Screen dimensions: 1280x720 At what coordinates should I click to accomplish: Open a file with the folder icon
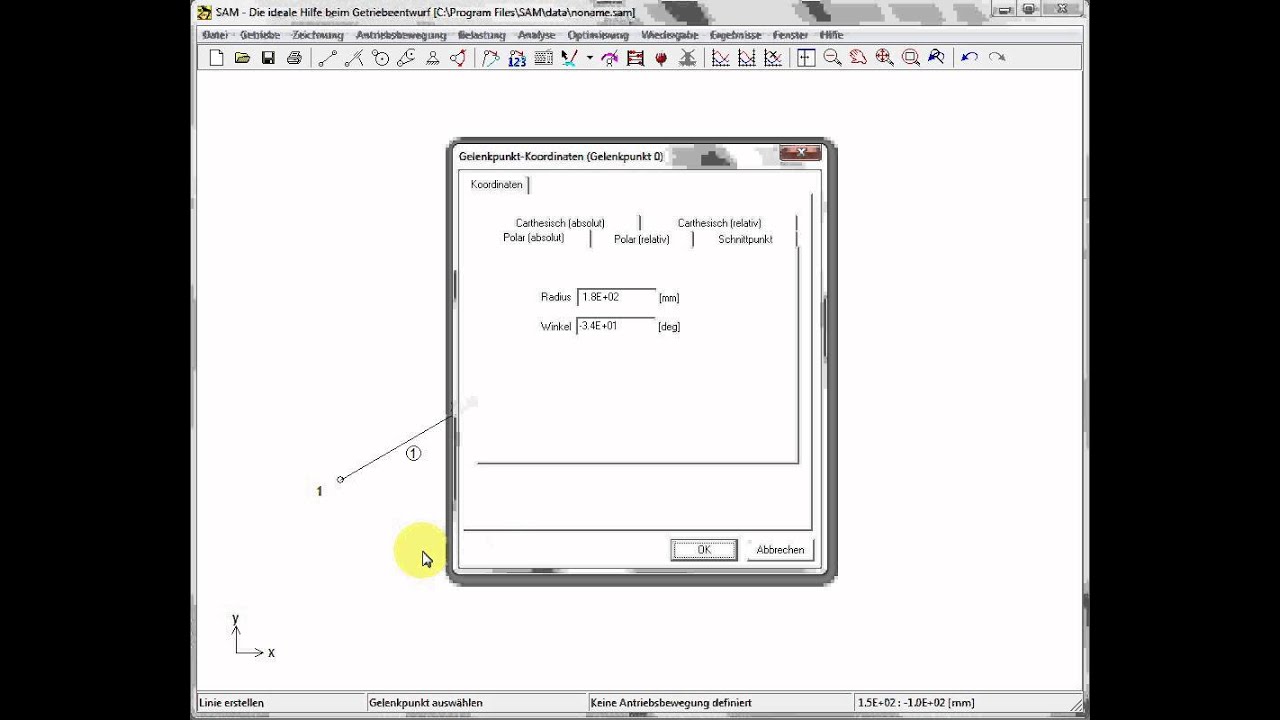click(242, 58)
